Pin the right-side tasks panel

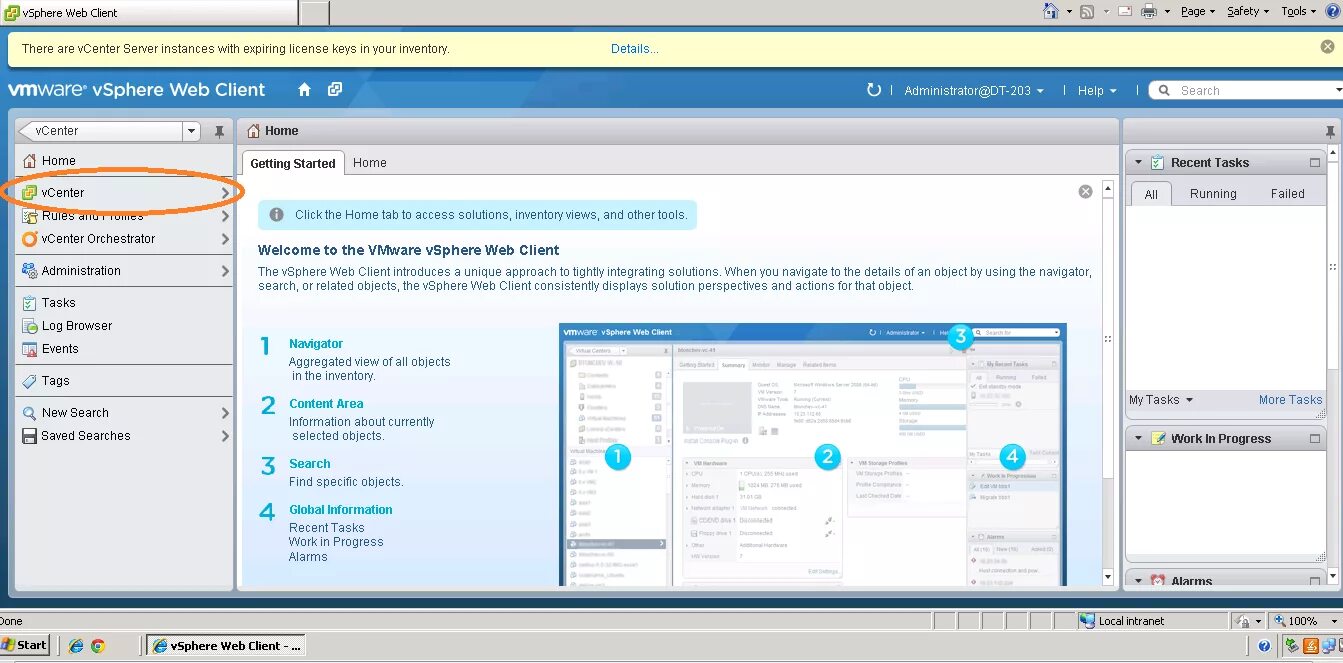coord(1330,131)
